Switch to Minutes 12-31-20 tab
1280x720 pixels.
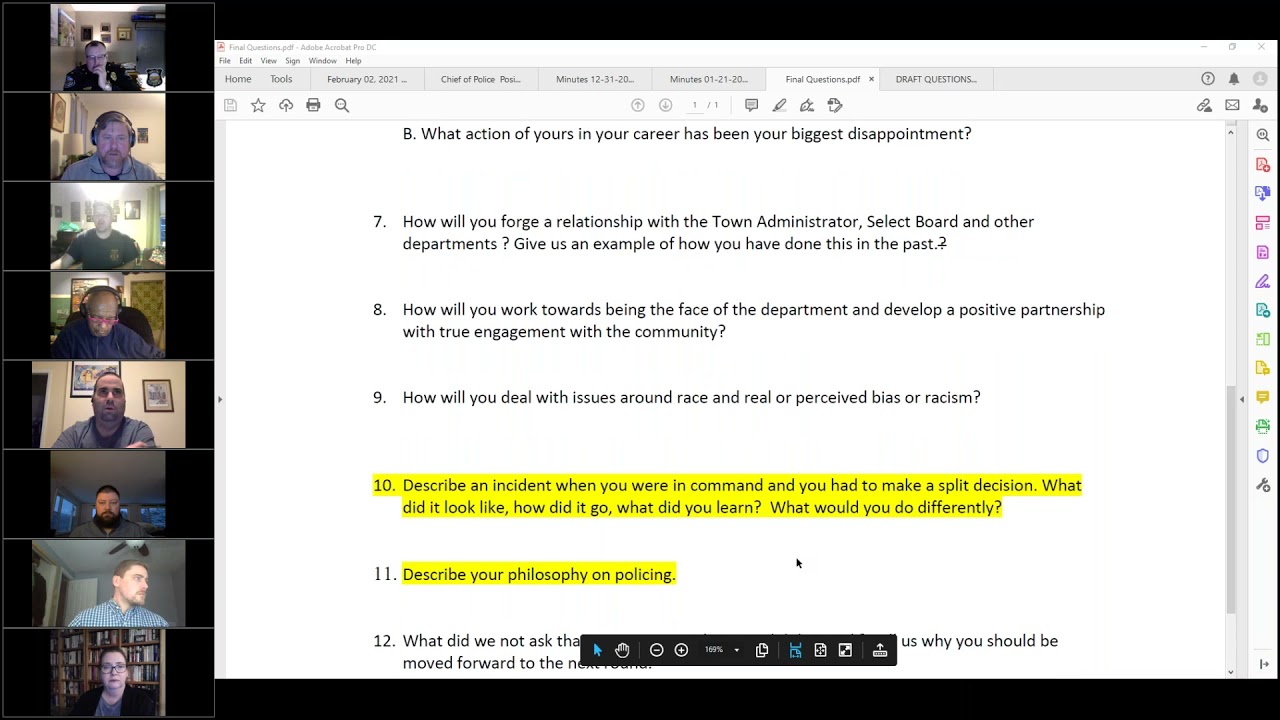[x=595, y=79]
